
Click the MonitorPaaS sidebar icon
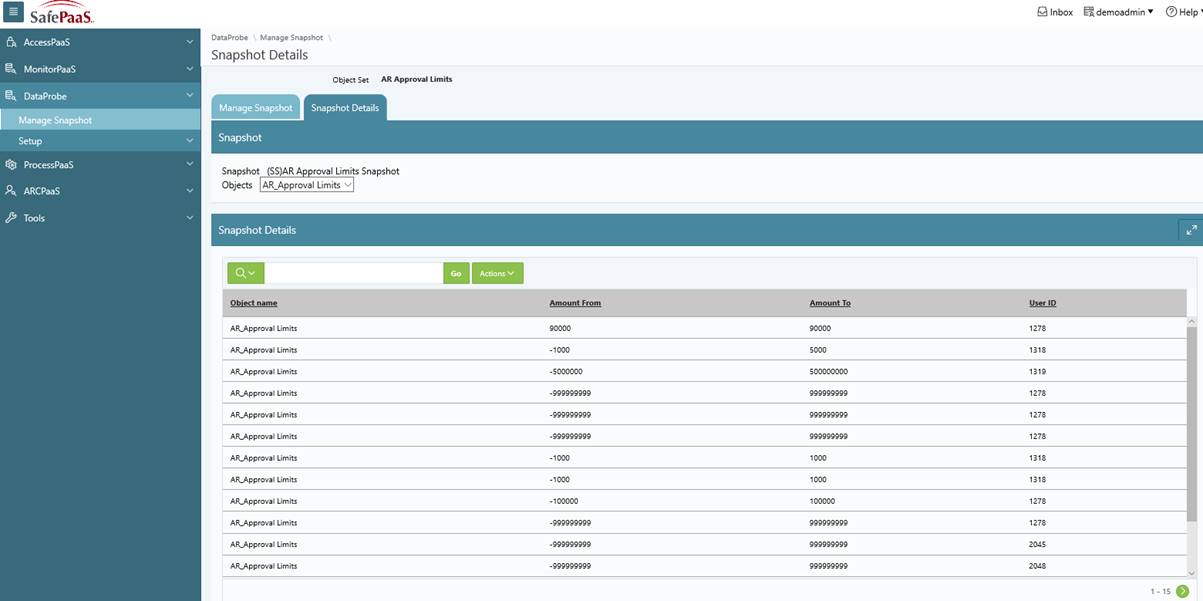[11, 69]
